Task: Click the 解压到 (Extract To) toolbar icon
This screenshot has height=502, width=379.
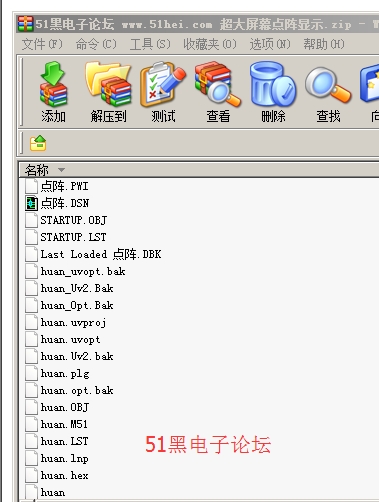Action: (x=108, y=83)
